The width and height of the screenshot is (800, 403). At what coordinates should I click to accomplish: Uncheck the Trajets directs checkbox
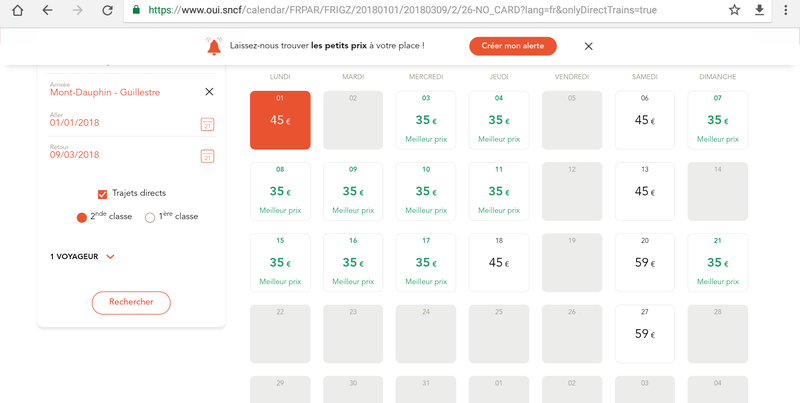(103, 193)
